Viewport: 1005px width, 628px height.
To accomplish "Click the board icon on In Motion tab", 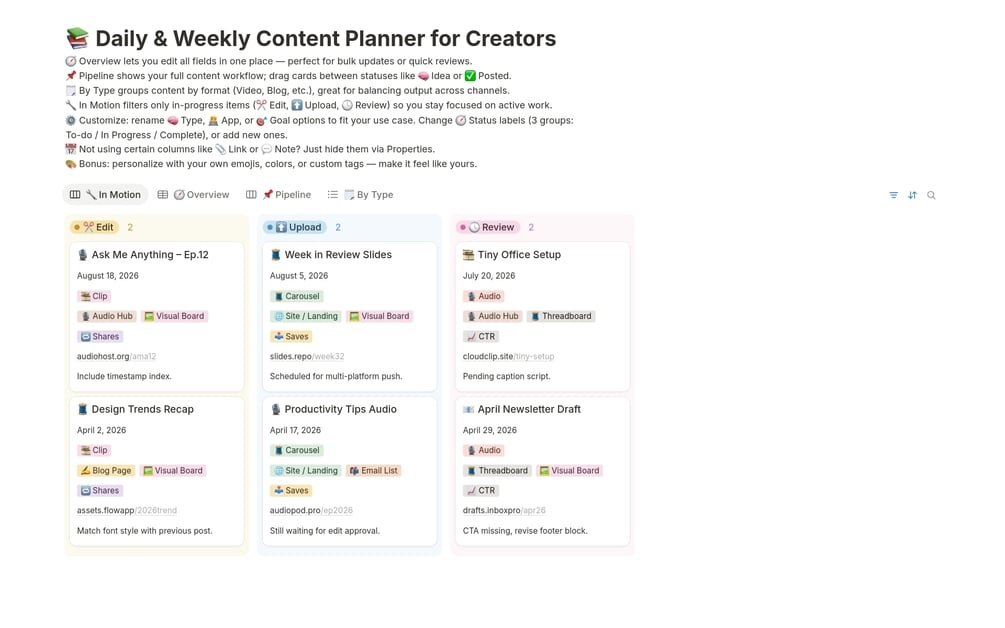I will (x=75, y=195).
